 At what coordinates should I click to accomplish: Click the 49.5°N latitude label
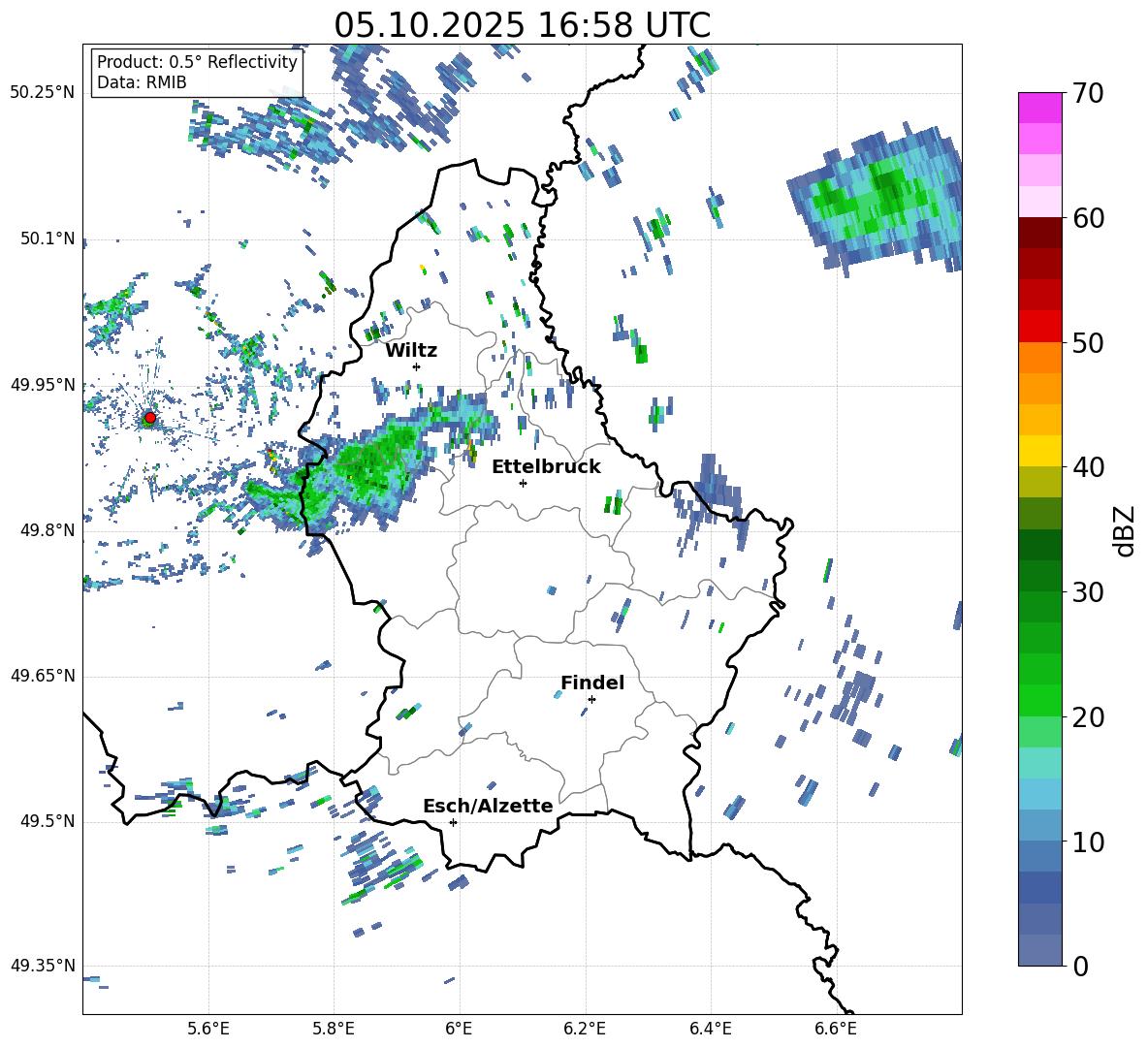pyautogui.click(x=47, y=821)
